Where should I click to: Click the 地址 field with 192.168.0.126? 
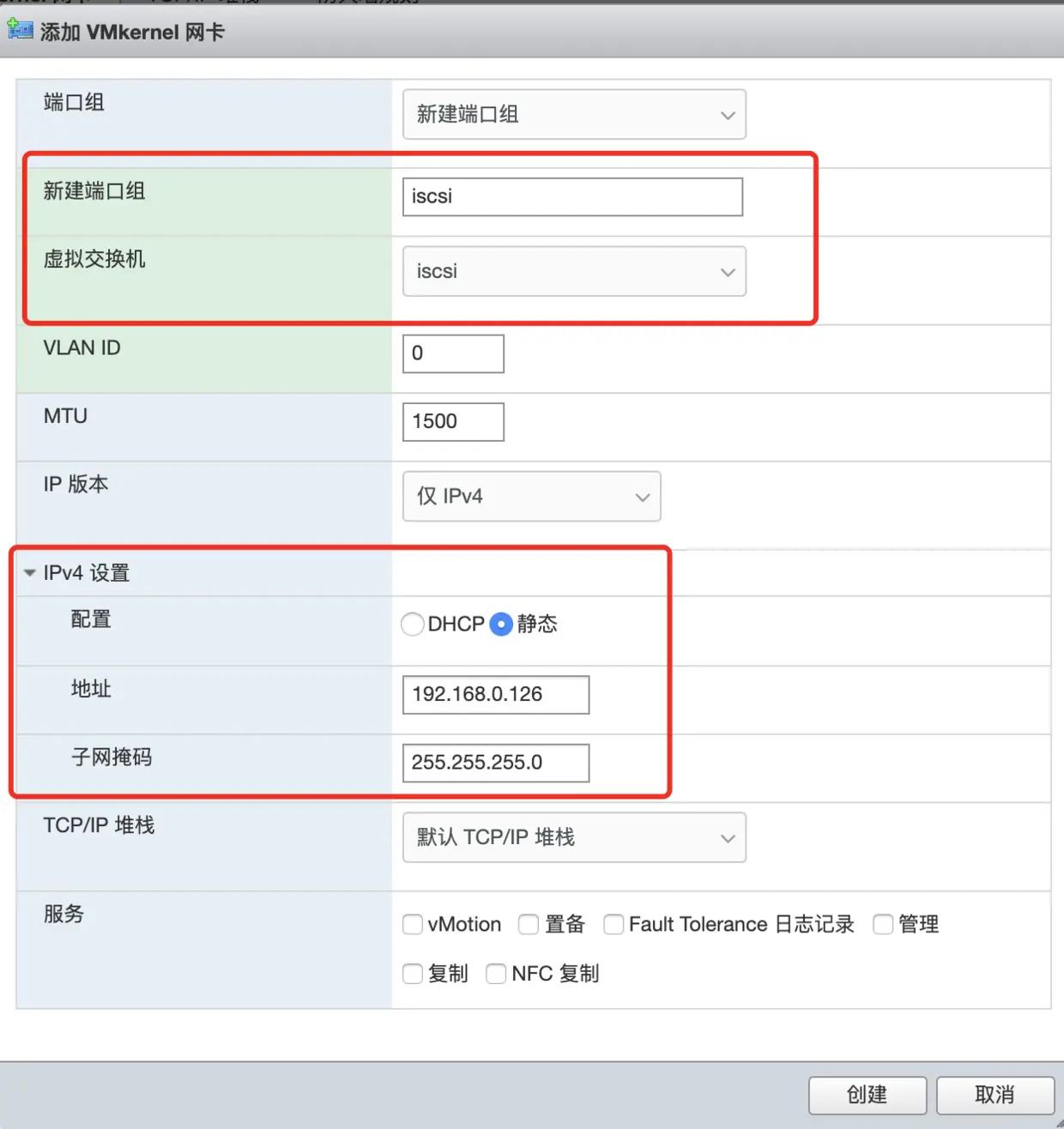tap(496, 694)
